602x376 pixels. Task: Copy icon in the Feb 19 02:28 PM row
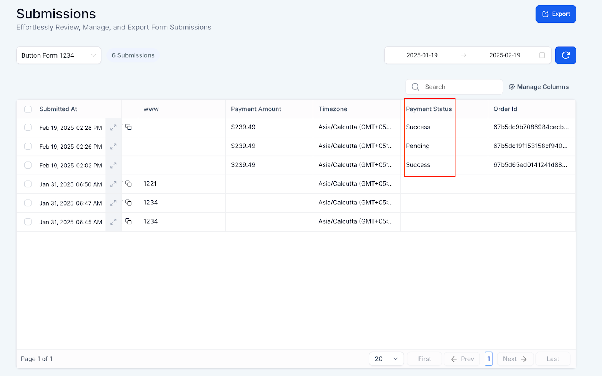tap(128, 127)
